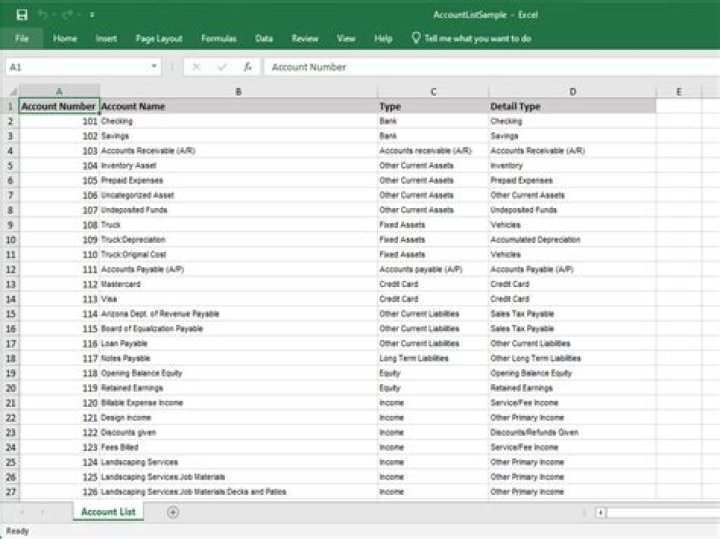Click the Insert Function fx icon
The image size is (720, 539).
(x=247, y=67)
